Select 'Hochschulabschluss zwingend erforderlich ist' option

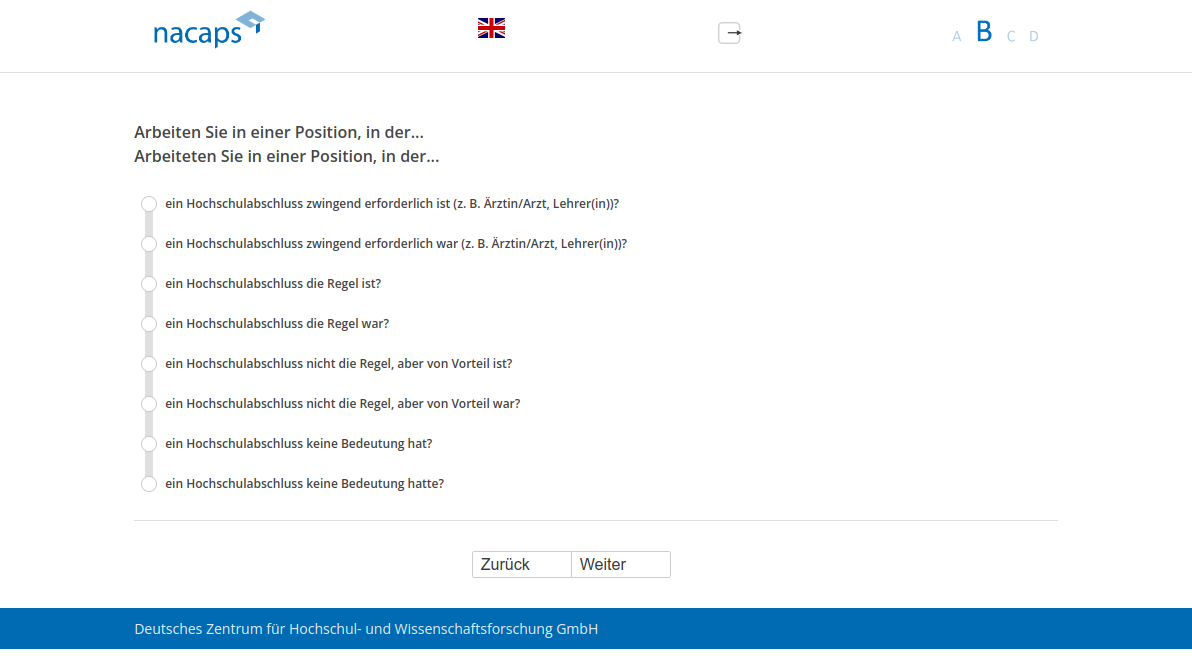coord(149,204)
